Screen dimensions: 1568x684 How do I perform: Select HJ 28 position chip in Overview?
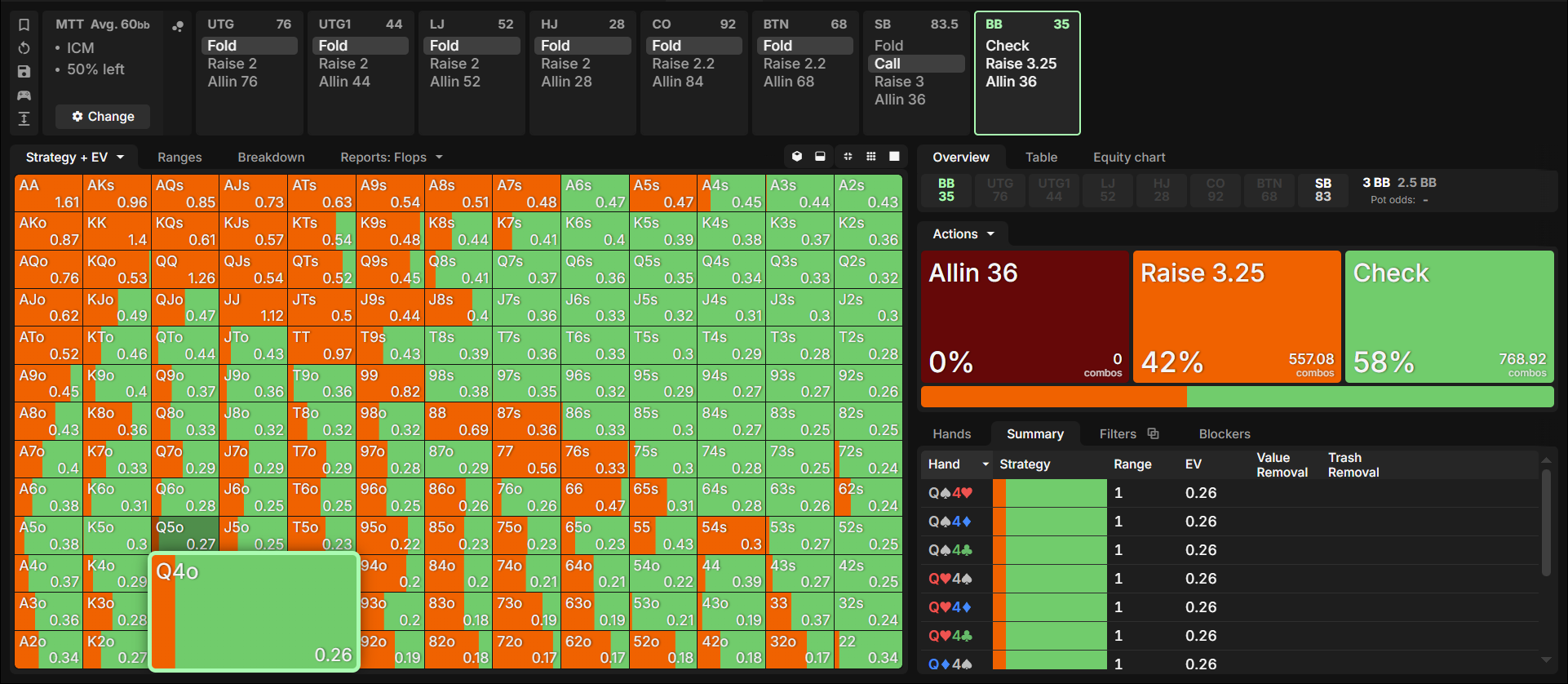(x=1162, y=190)
